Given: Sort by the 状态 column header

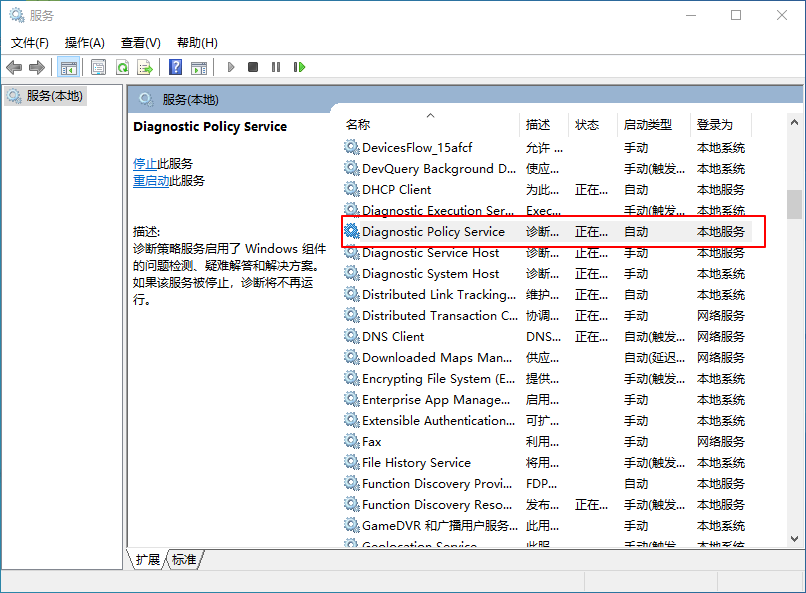Looking at the screenshot, I should [x=588, y=124].
